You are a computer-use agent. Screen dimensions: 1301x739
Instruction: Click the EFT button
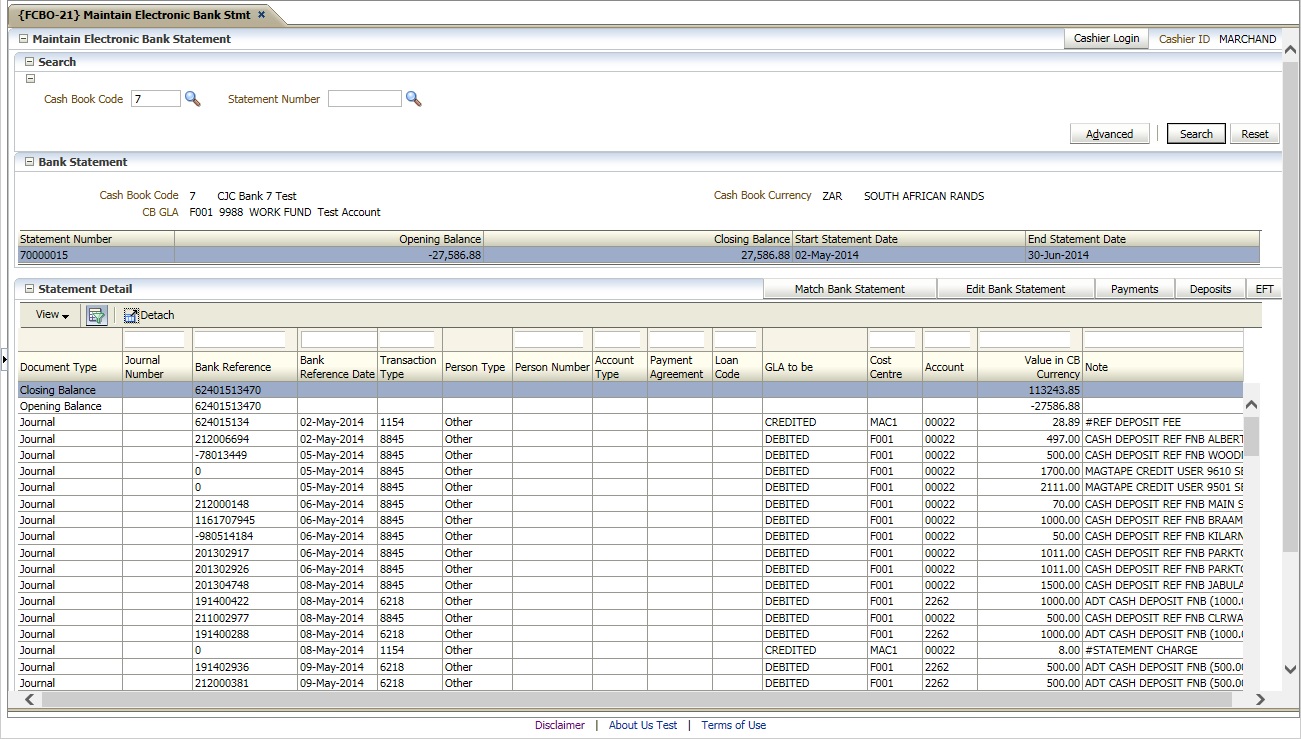coord(1264,288)
